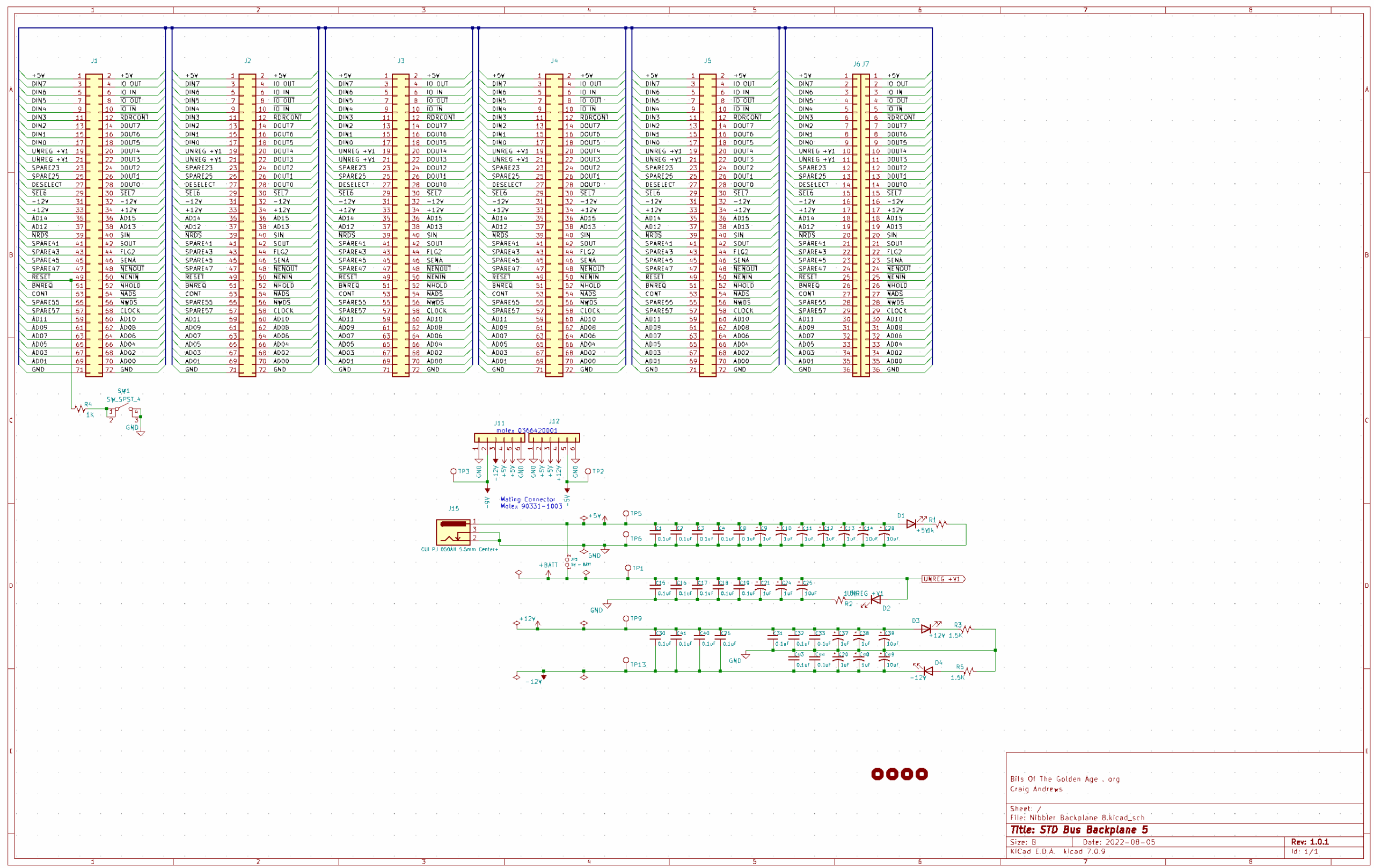Select the C1 0.1uF capacitor
This screenshot has width=1374, height=868.
coord(656,534)
